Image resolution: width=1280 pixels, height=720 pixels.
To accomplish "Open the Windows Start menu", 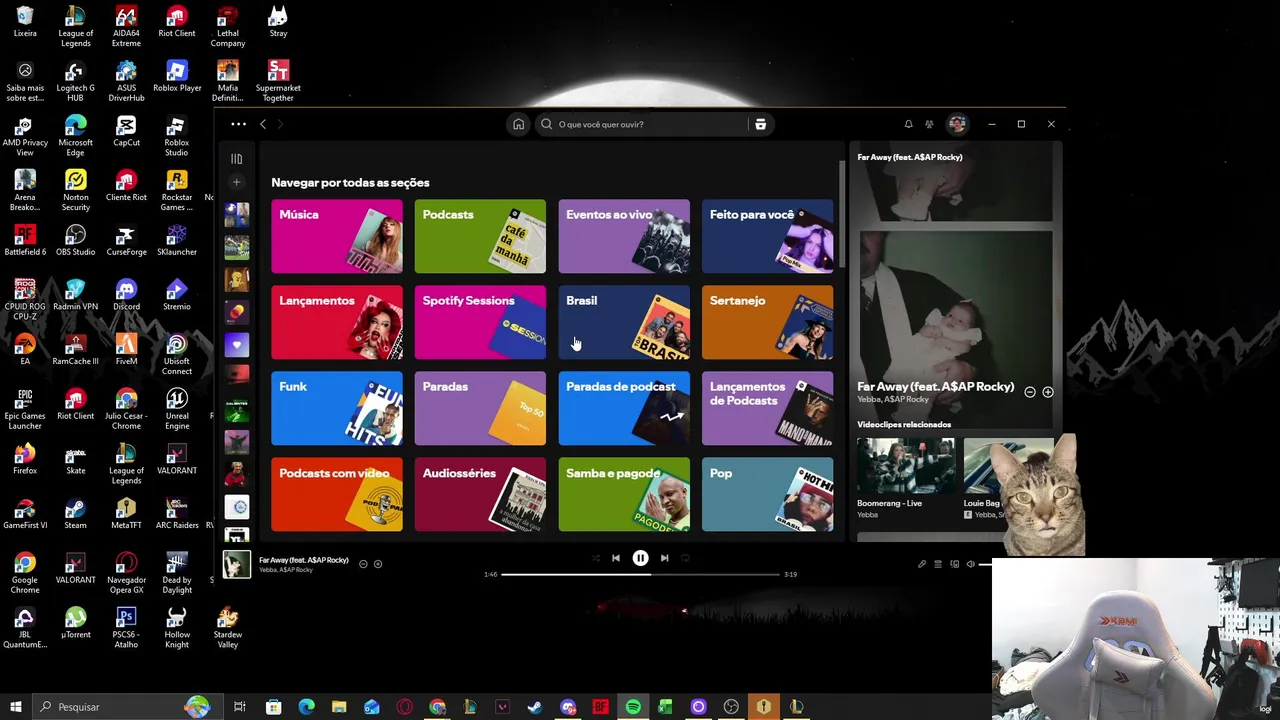I will [15, 707].
